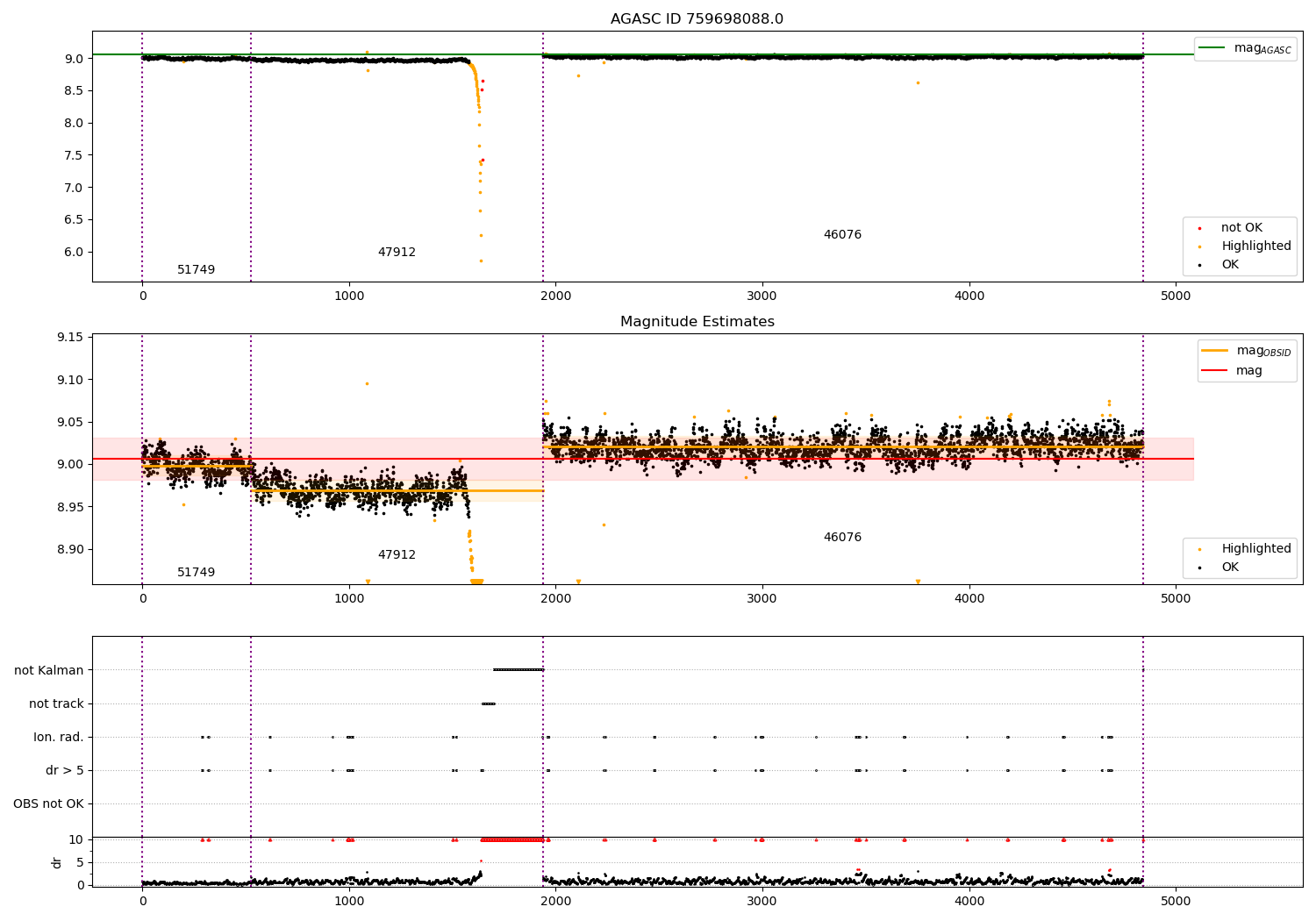1316x921 pixels.
Task: Click the title AGASC ID 759698088.0
Action: 697,19
